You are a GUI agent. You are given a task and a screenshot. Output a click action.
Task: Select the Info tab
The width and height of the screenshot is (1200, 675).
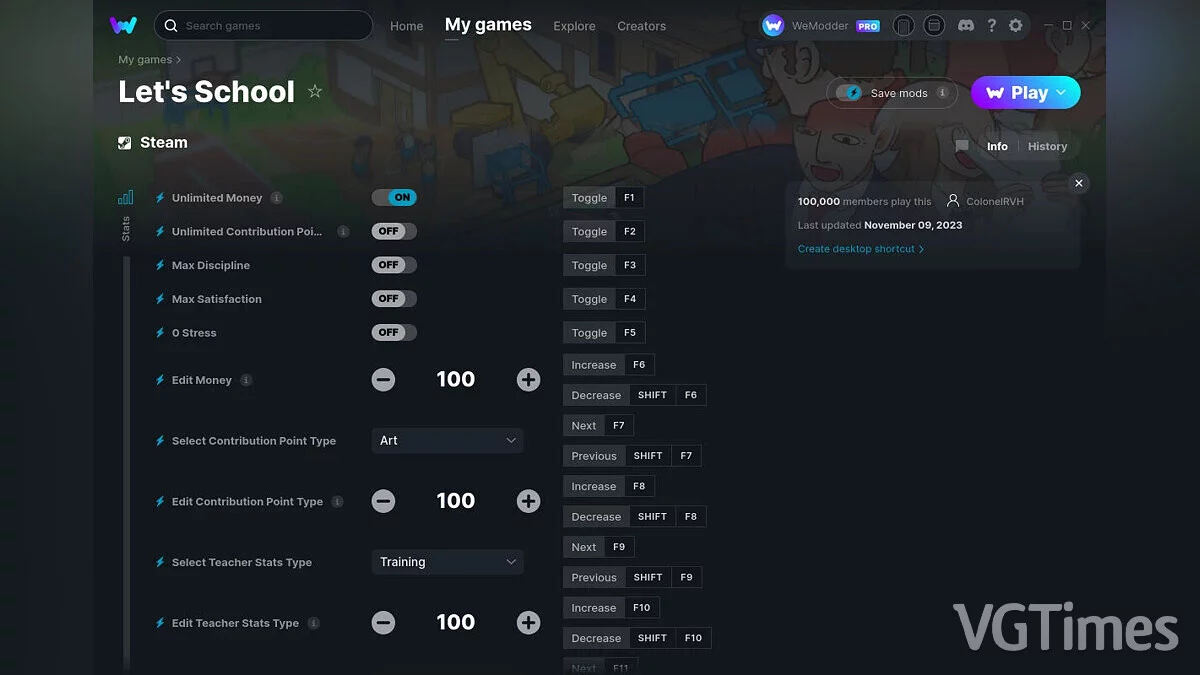tap(997, 146)
